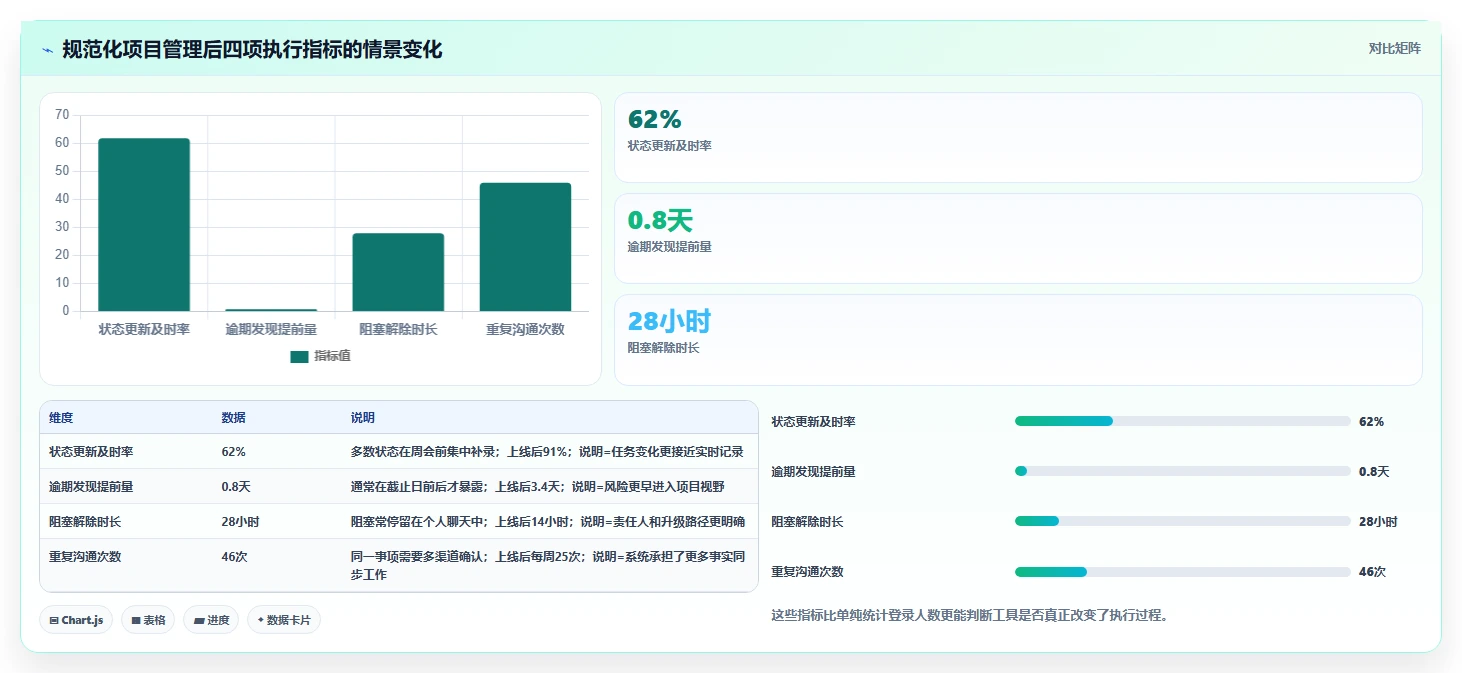Click the 70 value on the chart y-axis
The height and width of the screenshot is (673, 1462).
tap(62, 115)
